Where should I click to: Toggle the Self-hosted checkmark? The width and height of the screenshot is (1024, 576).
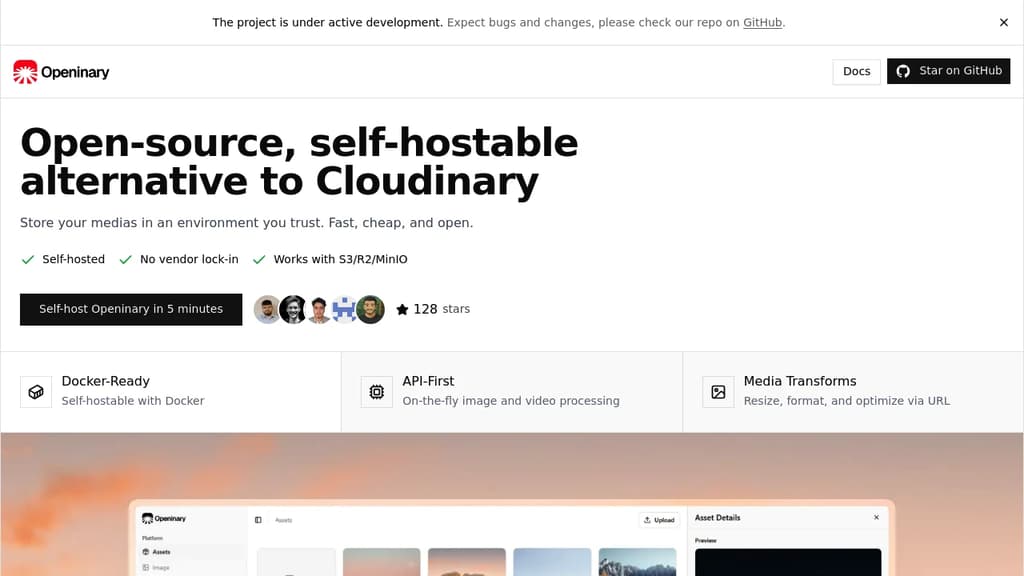[28, 259]
